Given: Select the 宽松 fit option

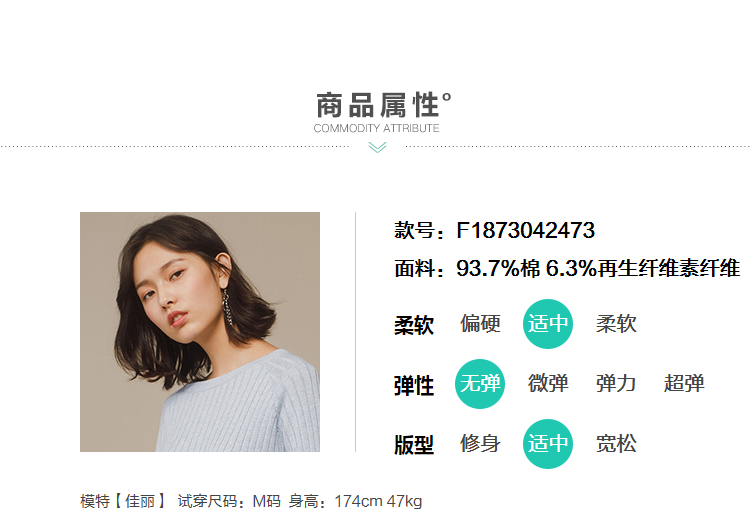Looking at the screenshot, I should coord(616,443).
